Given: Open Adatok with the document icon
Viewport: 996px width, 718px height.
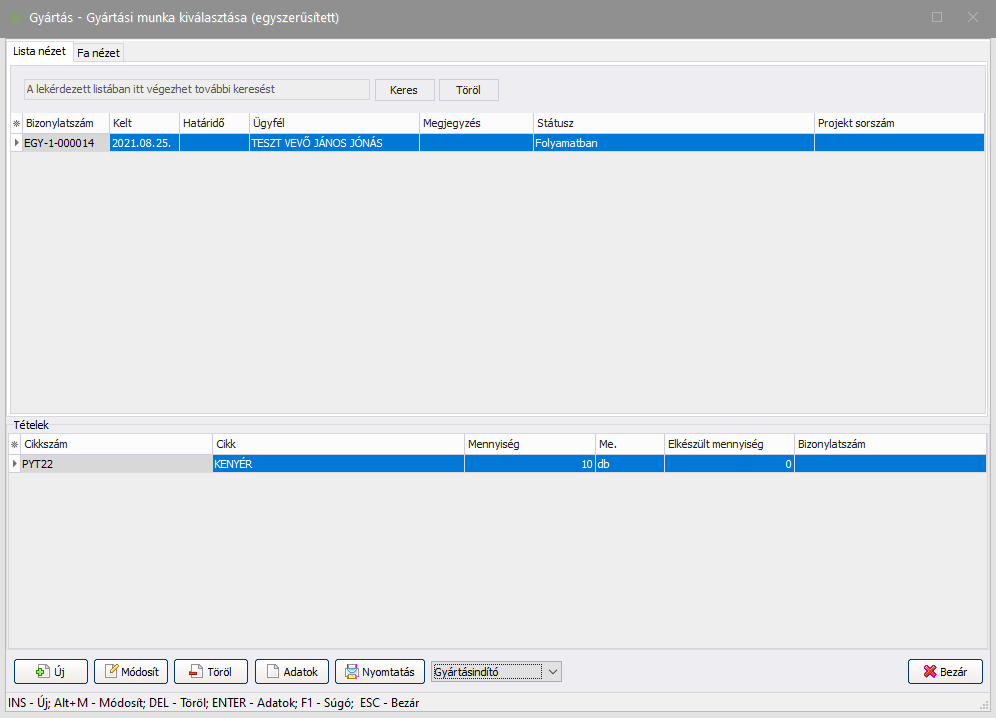Looking at the screenshot, I should [x=272, y=672].
